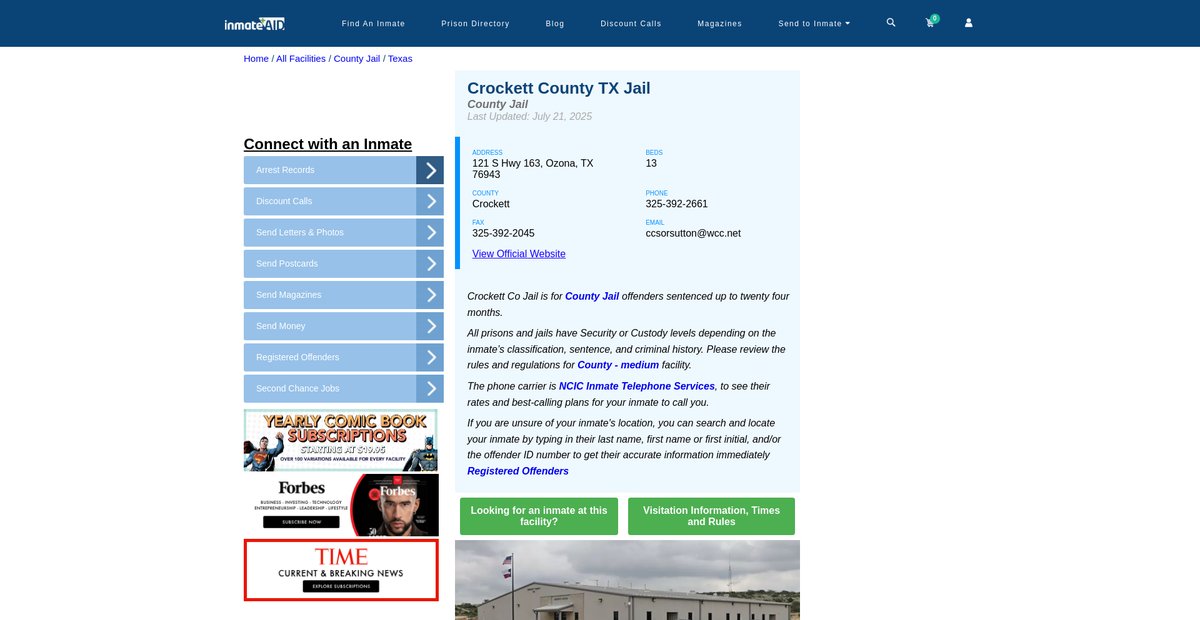Open the comic book subscriptions banner
Screen dimensions: 1200x620
click(x=341, y=440)
